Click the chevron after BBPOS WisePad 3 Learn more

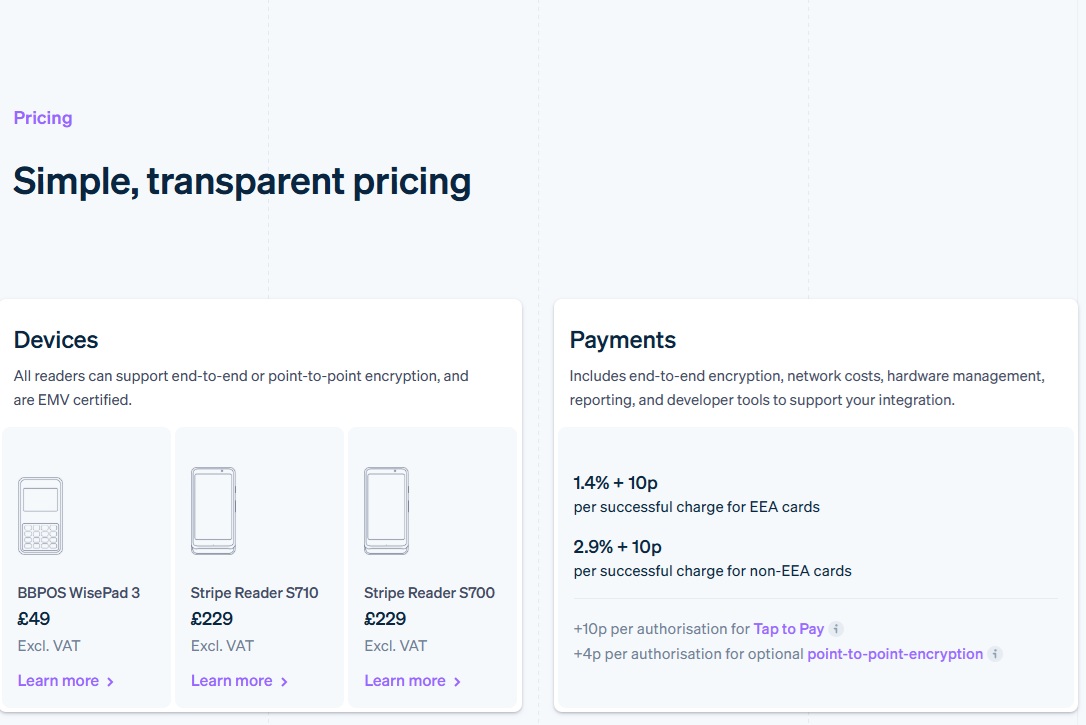[110, 680]
